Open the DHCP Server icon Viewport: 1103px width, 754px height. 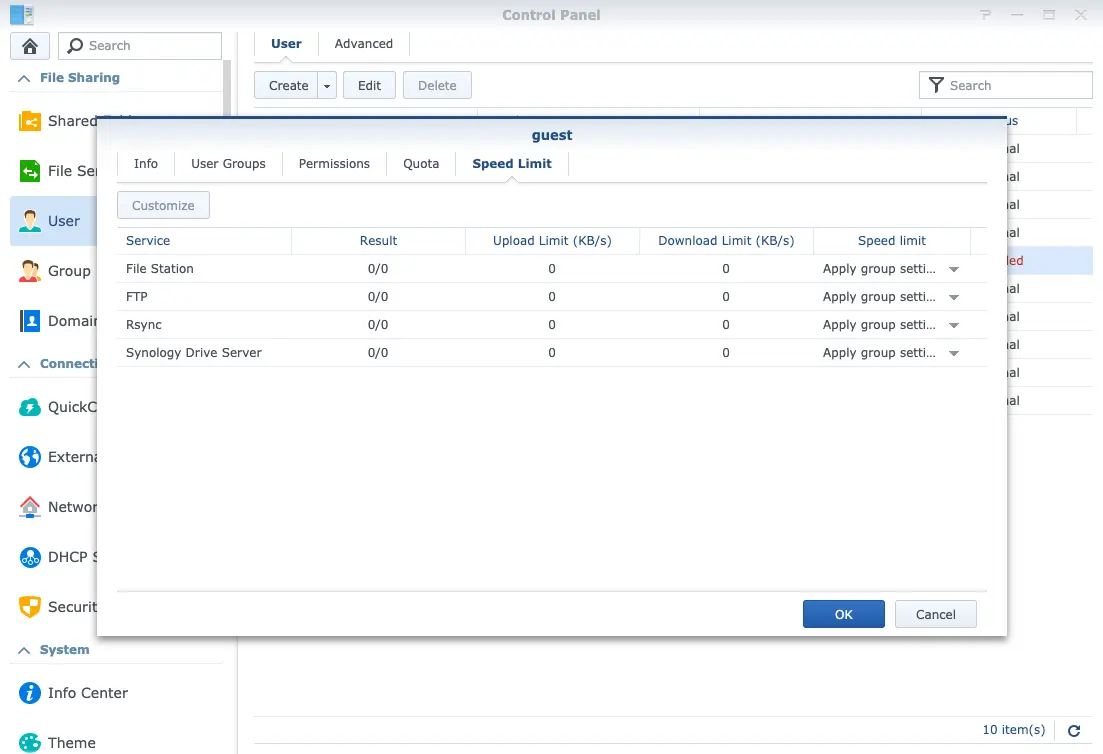coord(30,557)
